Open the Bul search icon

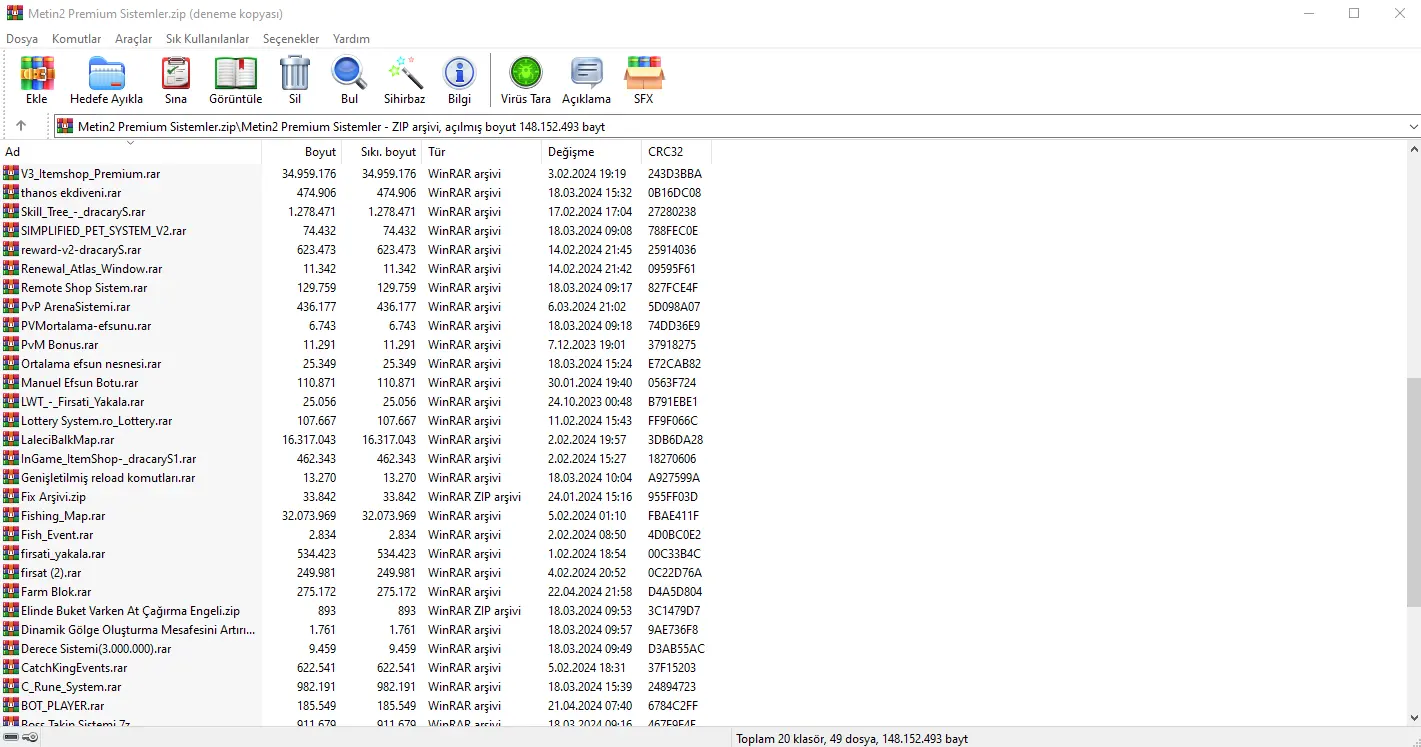click(349, 73)
